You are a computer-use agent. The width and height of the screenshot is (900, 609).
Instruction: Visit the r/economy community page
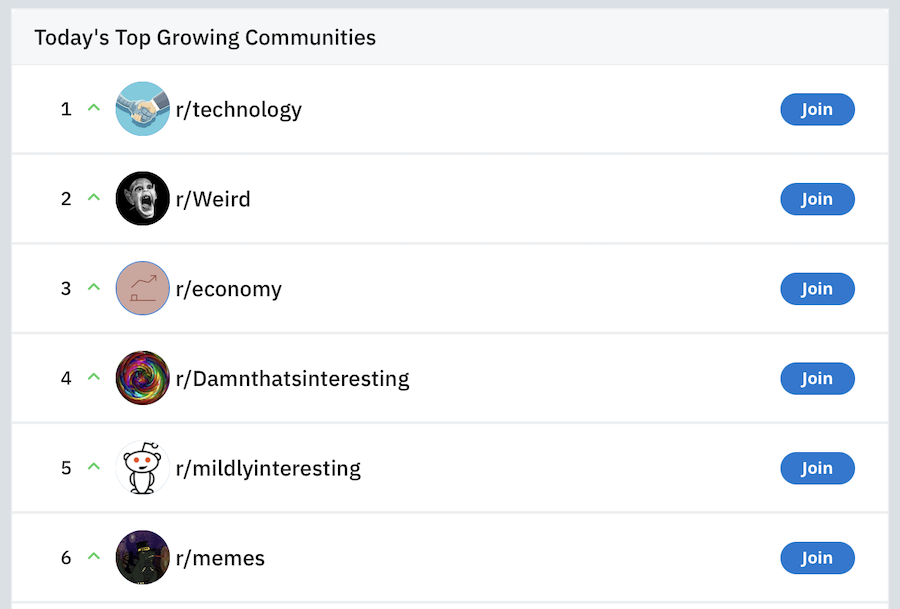point(228,289)
